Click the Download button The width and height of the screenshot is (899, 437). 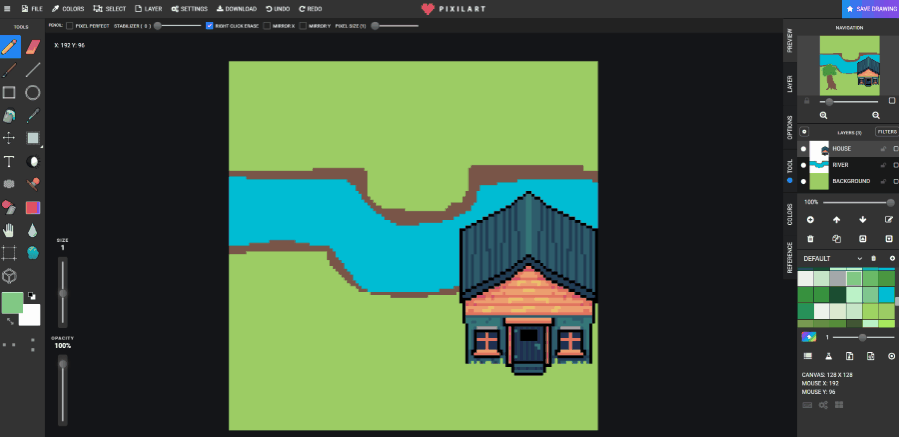236,9
